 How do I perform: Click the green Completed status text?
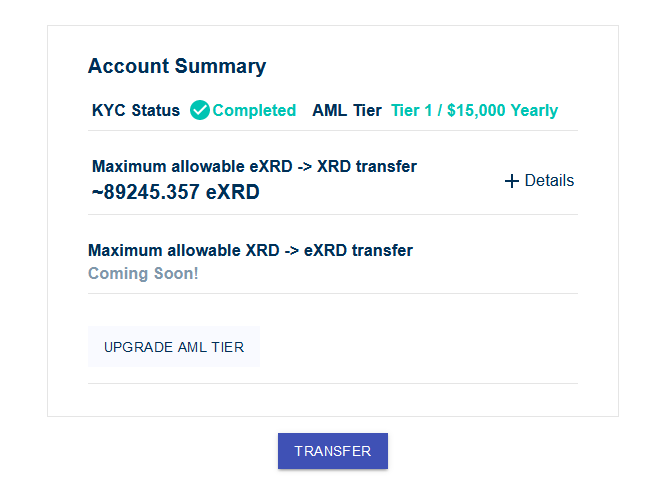(x=254, y=110)
